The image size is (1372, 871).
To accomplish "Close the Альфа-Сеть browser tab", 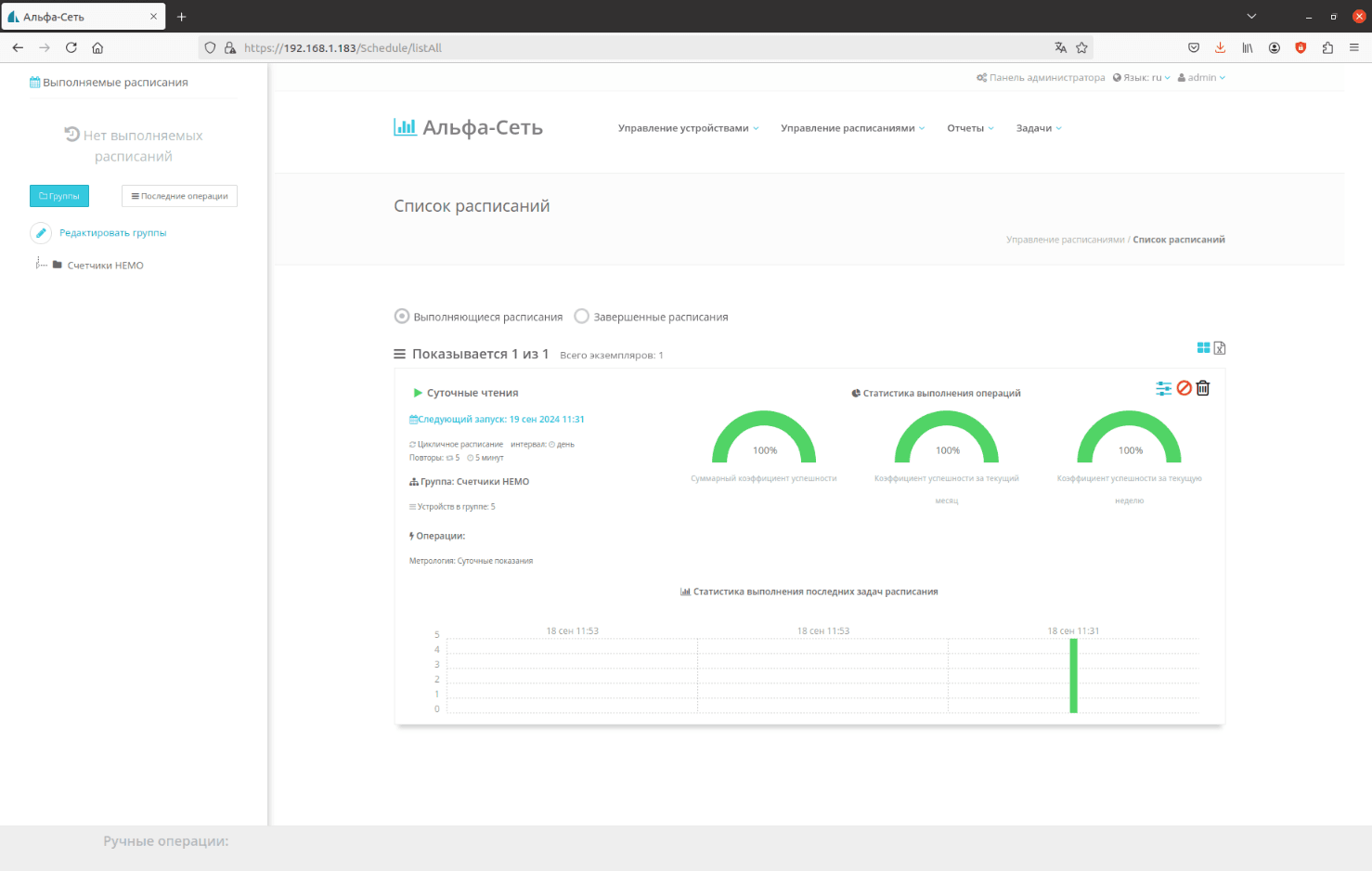I will pos(154,17).
